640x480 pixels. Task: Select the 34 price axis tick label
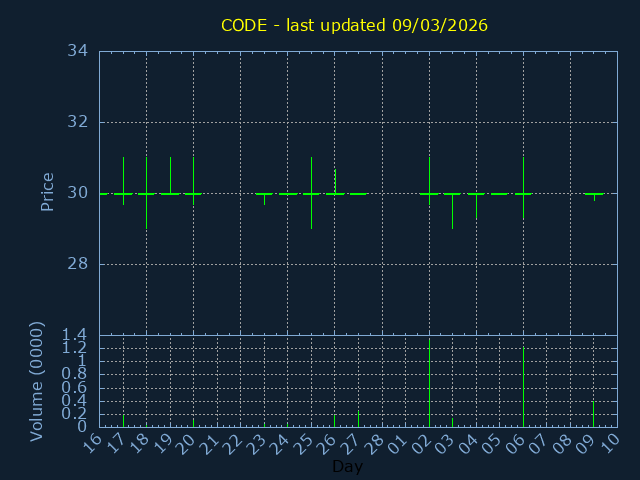[78, 51]
